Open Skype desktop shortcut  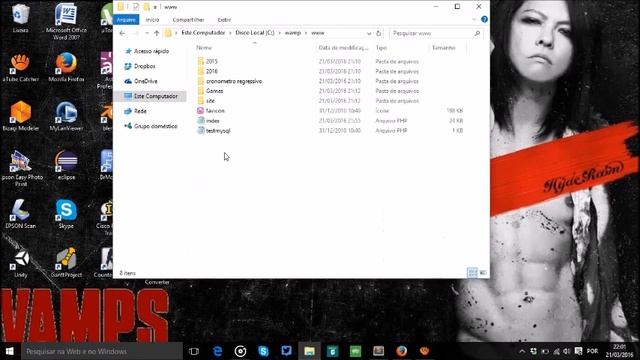(66, 214)
